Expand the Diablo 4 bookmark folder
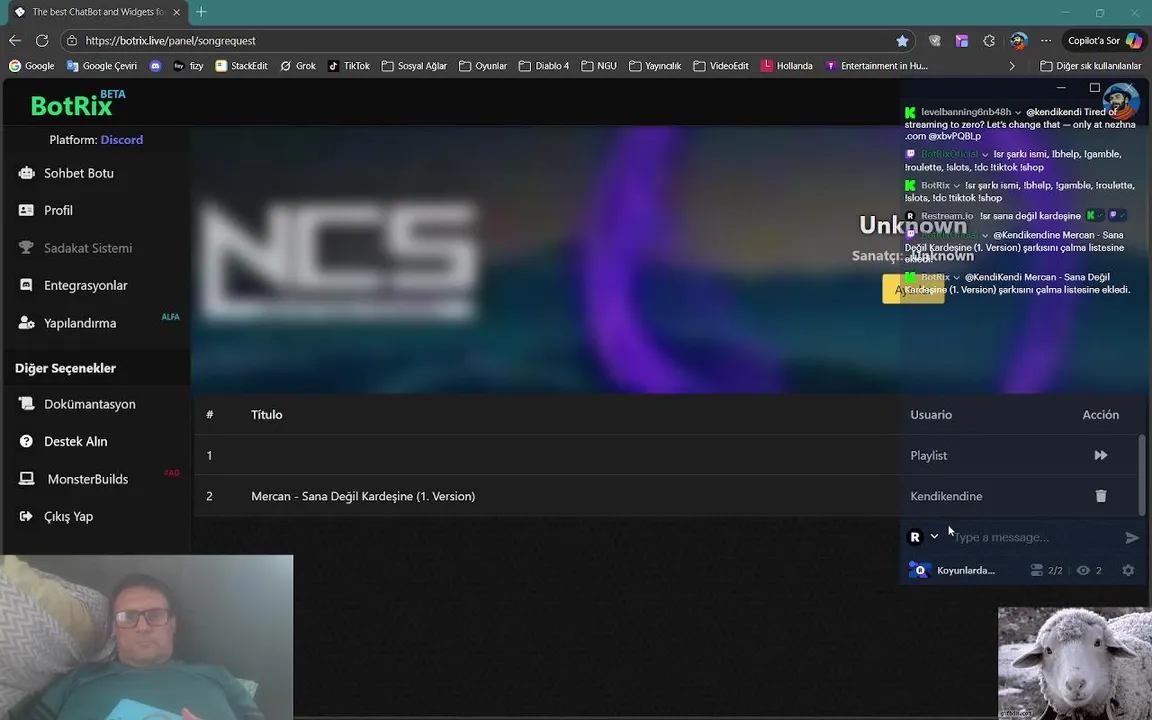 point(544,65)
